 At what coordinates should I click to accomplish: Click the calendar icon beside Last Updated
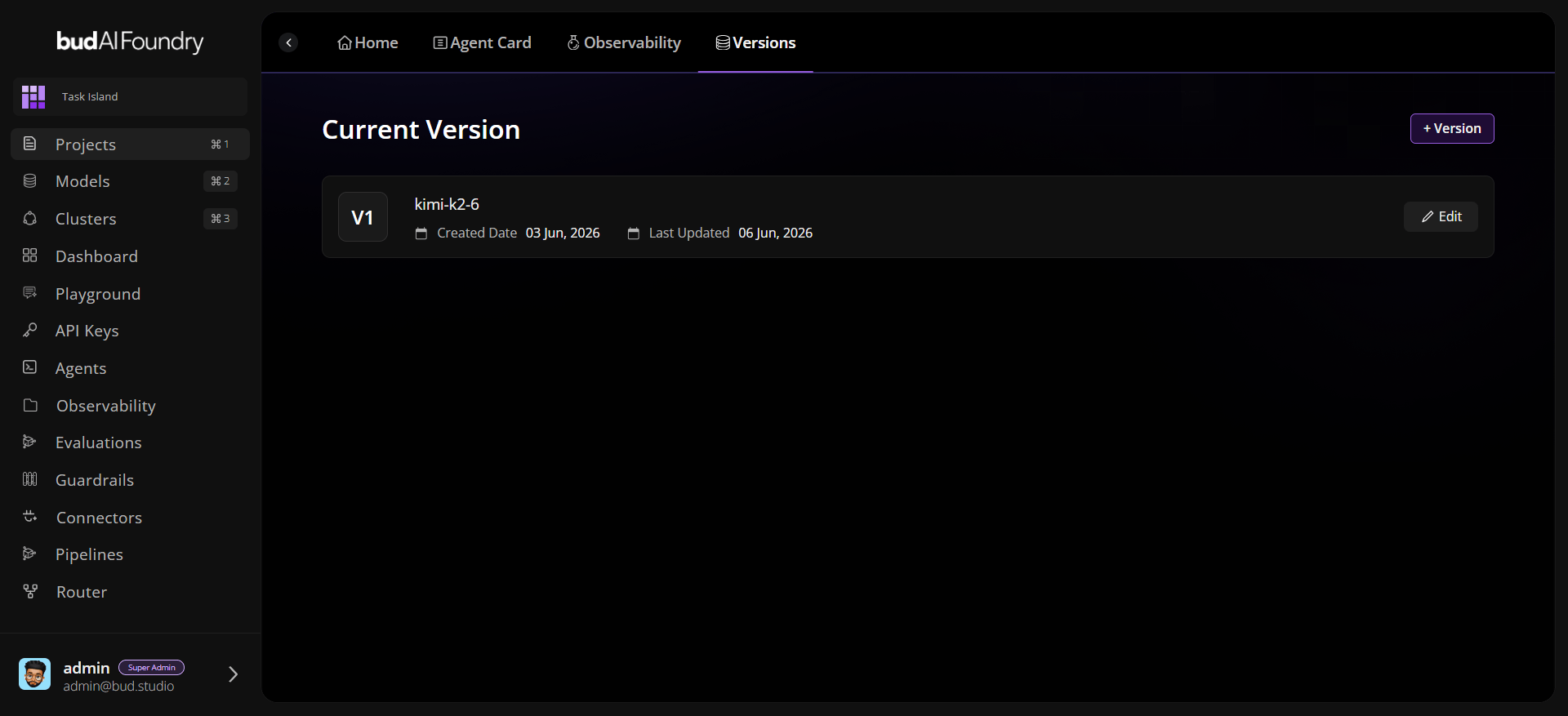pos(633,233)
